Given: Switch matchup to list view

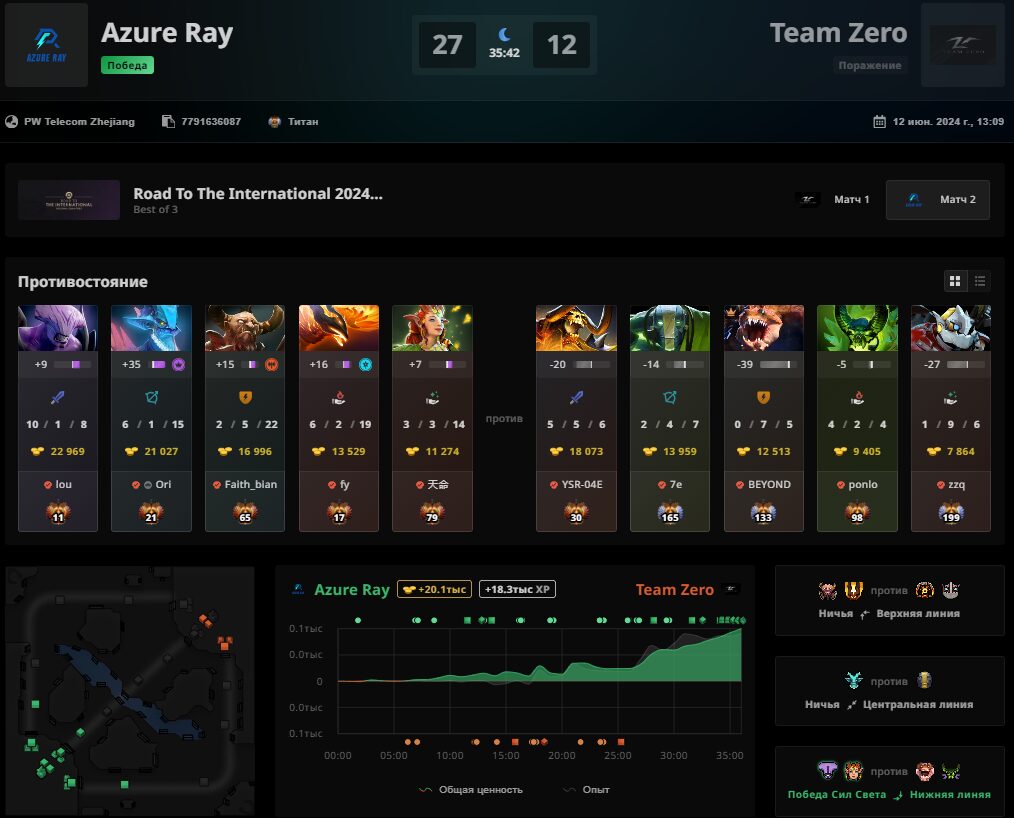Looking at the screenshot, I should (x=980, y=281).
